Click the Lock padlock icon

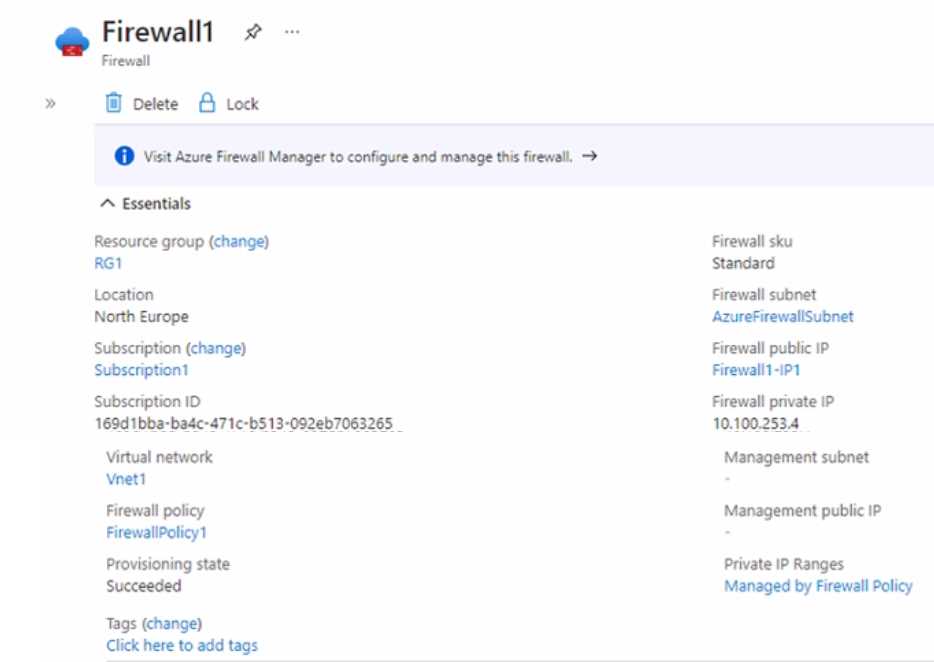pos(207,103)
